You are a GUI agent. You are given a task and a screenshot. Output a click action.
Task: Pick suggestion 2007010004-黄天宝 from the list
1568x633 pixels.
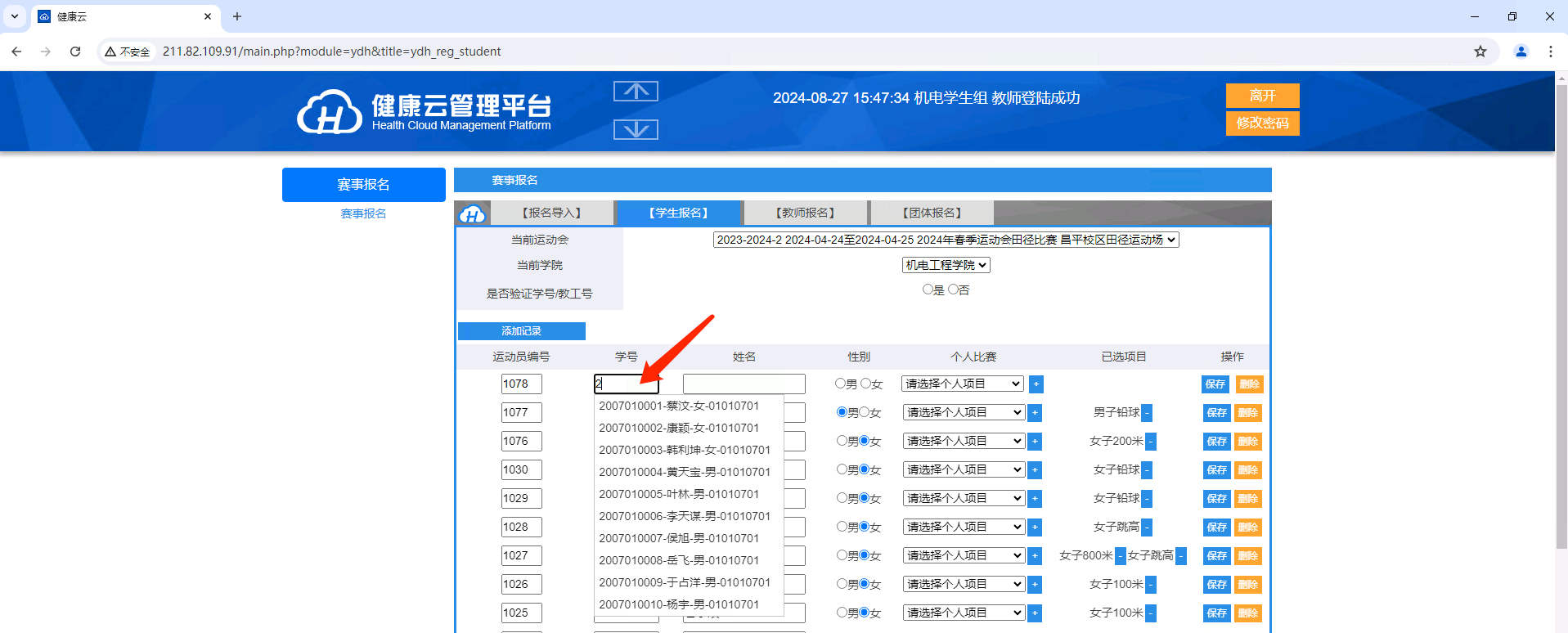tap(685, 472)
